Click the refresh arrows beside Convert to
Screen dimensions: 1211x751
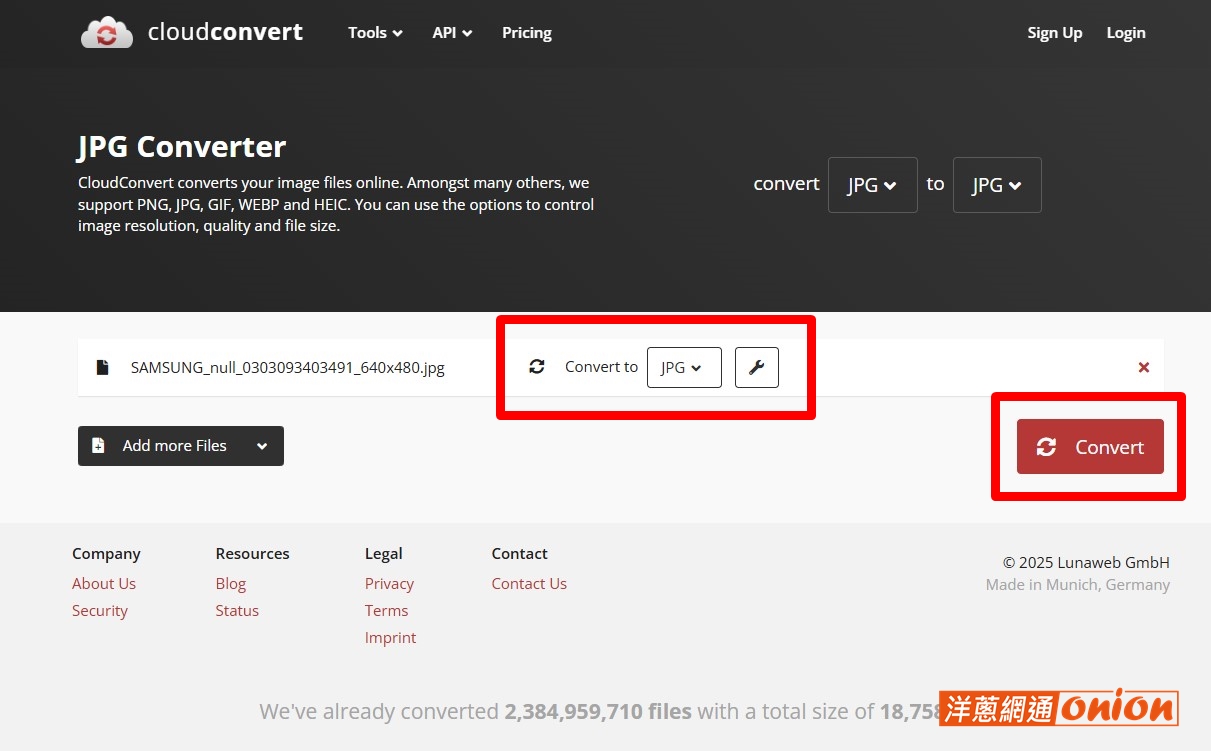(x=537, y=366)
